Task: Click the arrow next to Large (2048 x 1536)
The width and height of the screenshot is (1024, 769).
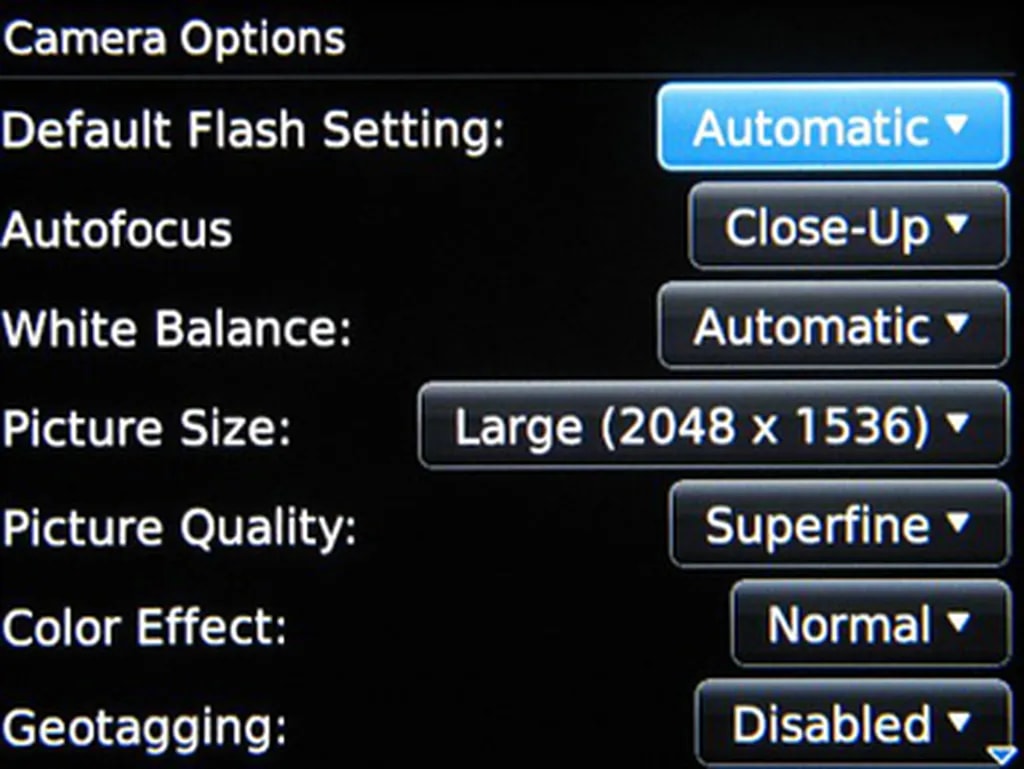Action: pos(957,424)
